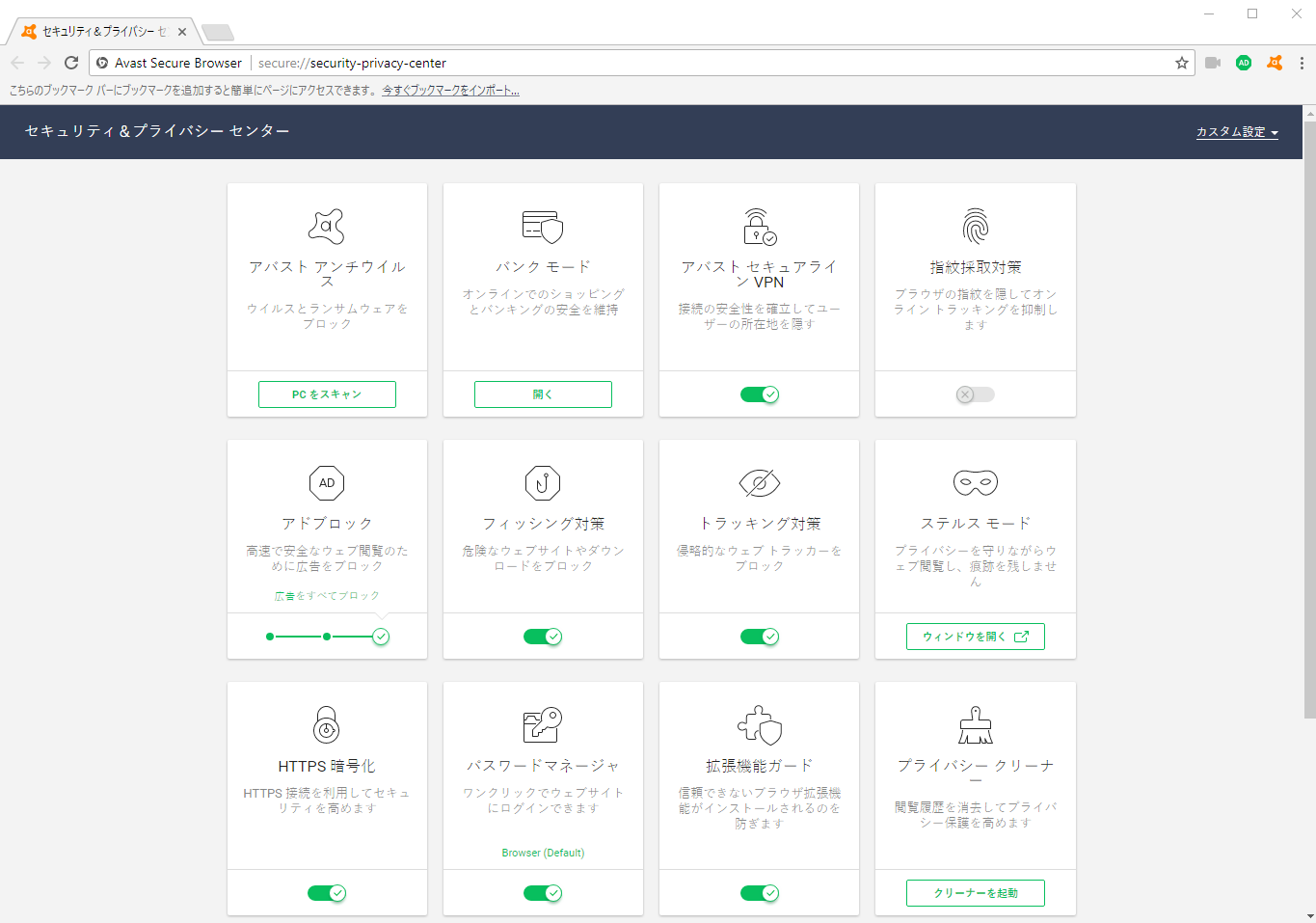The width and height of the screenshot is (1316, 923).
Task: Click the パスワードマネージャ card title
Action: point(543,766)
